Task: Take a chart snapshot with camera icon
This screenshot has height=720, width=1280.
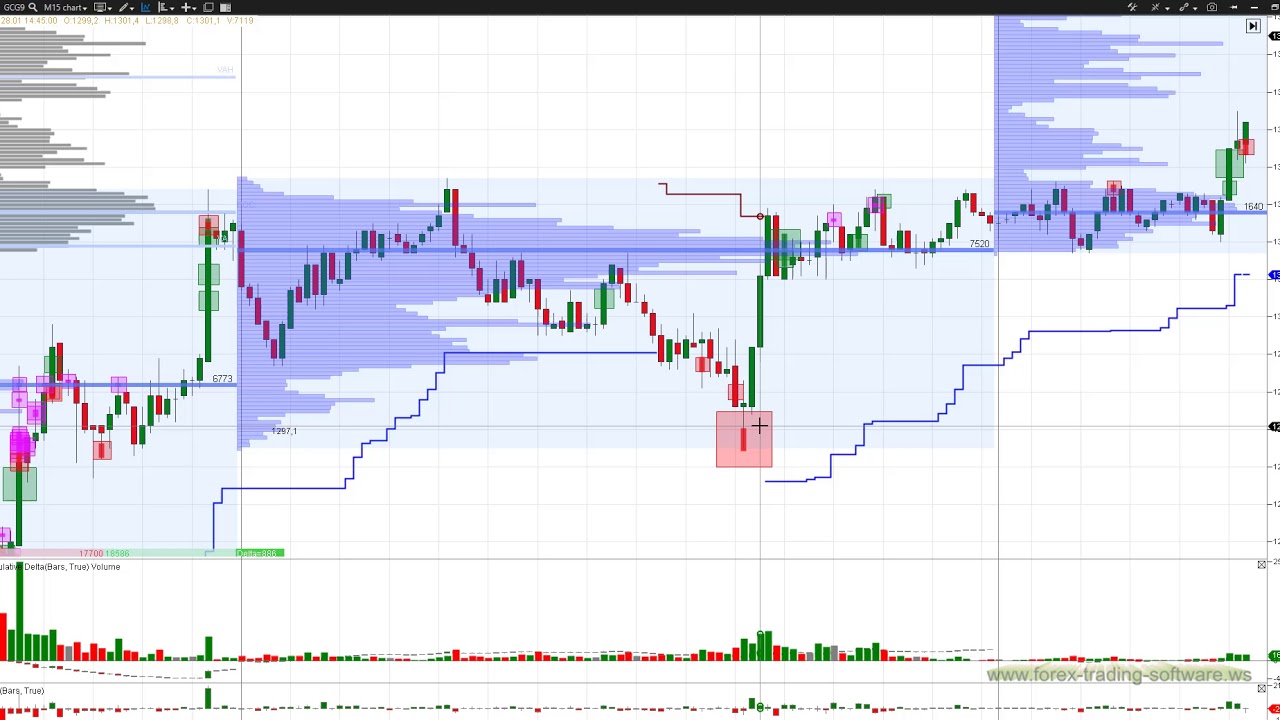Action: tap(1212, 7)
